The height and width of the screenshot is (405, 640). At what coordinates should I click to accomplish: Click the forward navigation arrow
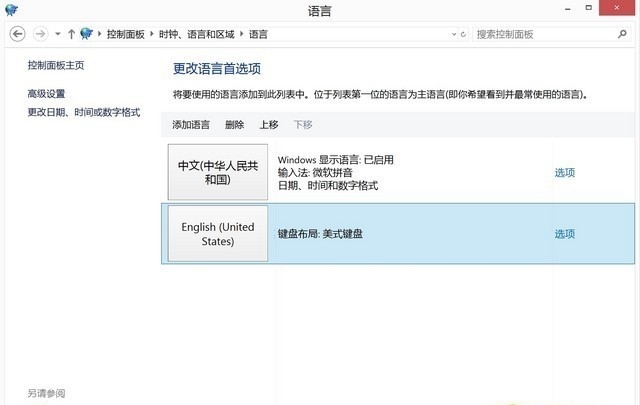coord(40,34)
